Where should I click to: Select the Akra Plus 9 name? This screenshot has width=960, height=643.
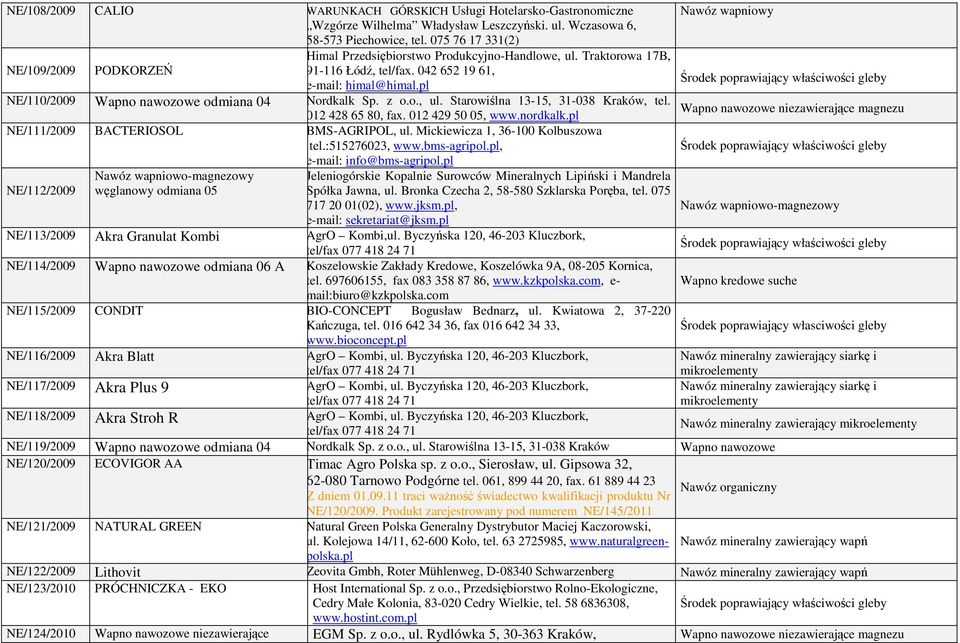coord(132,388)
